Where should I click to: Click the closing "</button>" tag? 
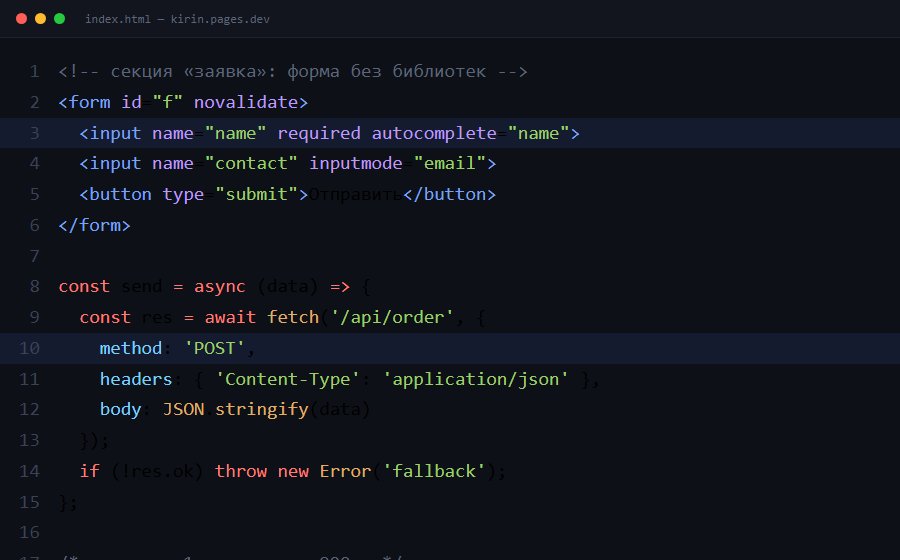coord(449,195)
